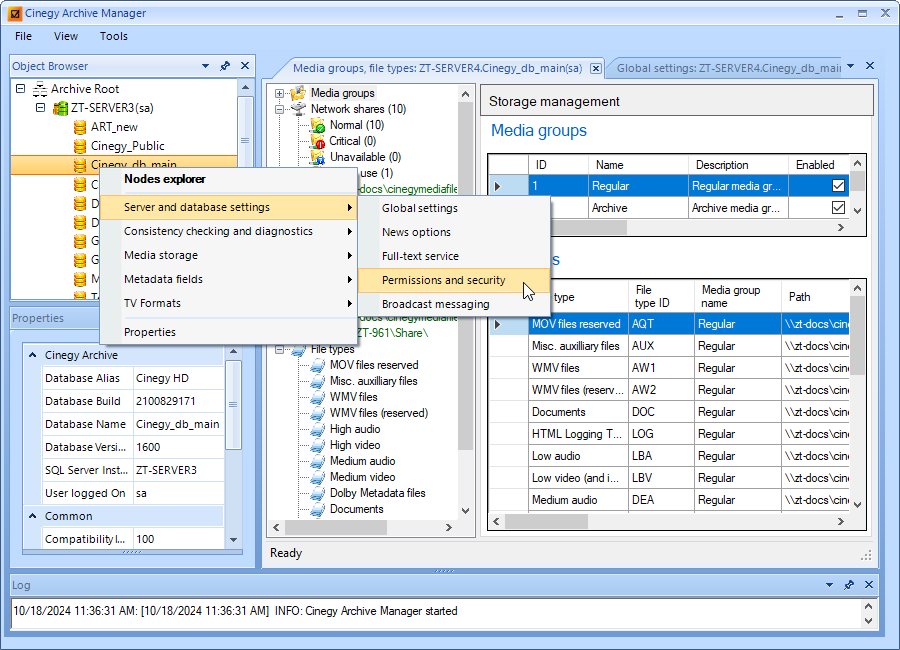Screen dimensions: 900x650
Task: Click the Cinegy_db_main database icon
Action: coord(80,165)
